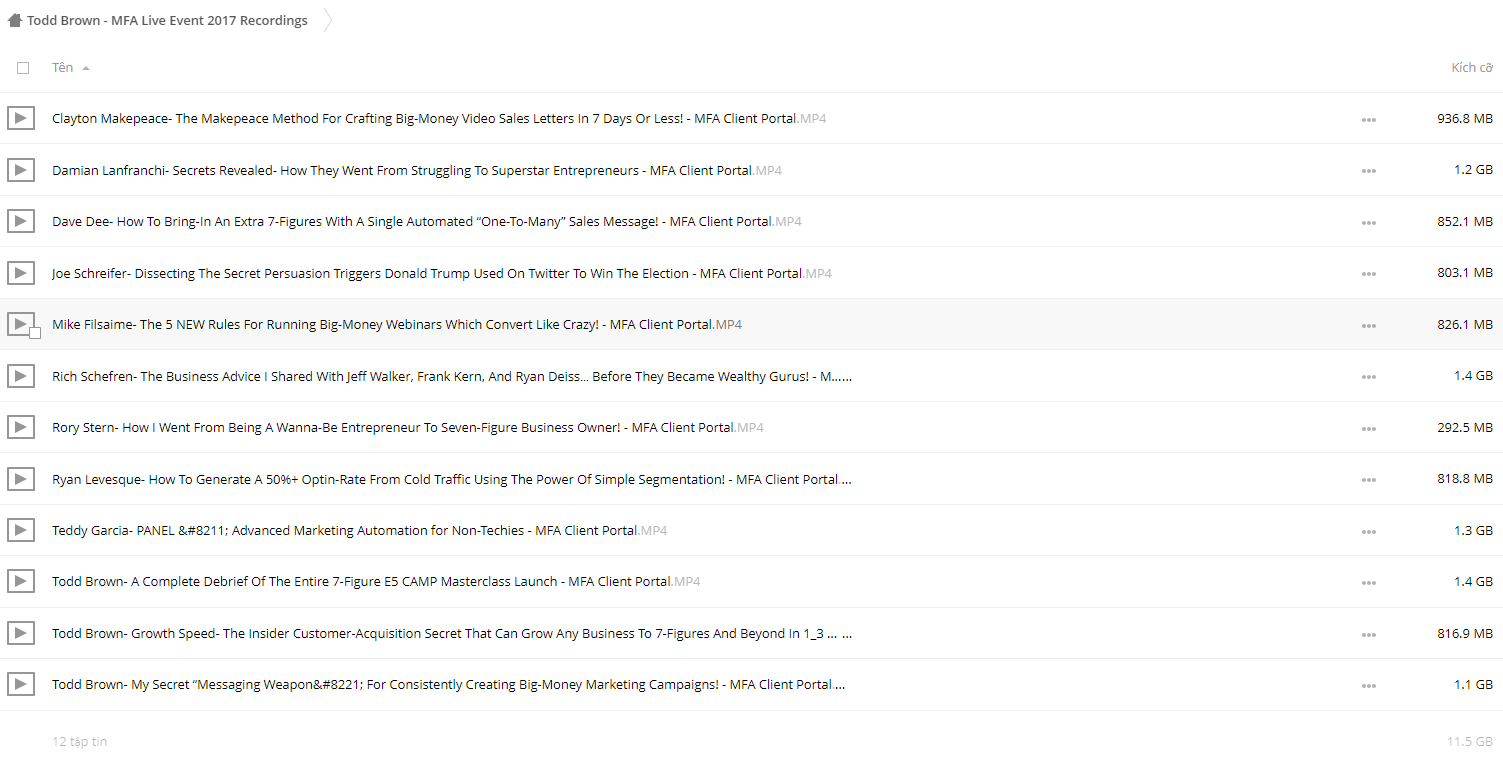This screenshot has width=1503, height=778.
Task: Click the 803.1 MB size value
Action: 1465,273
